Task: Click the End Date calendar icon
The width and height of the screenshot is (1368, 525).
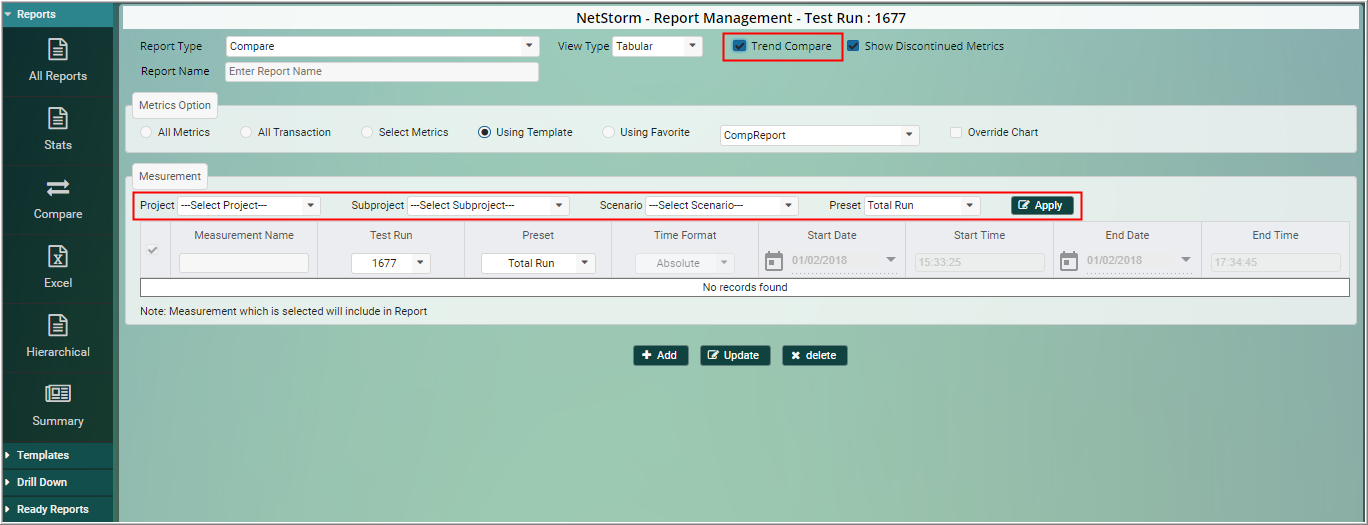Action: tap(1067, 261)
